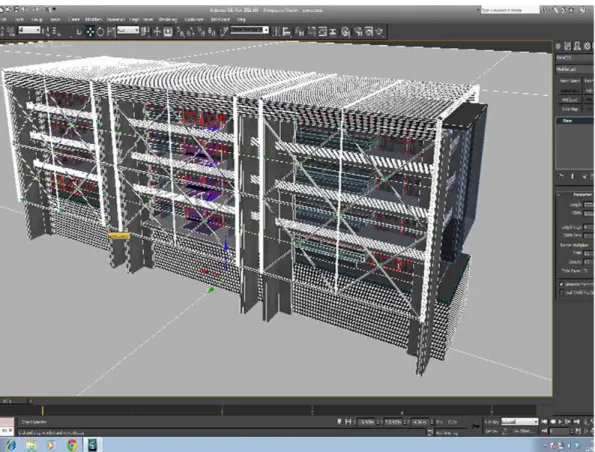Click the Play Animation button

click(x=560, y=422)
